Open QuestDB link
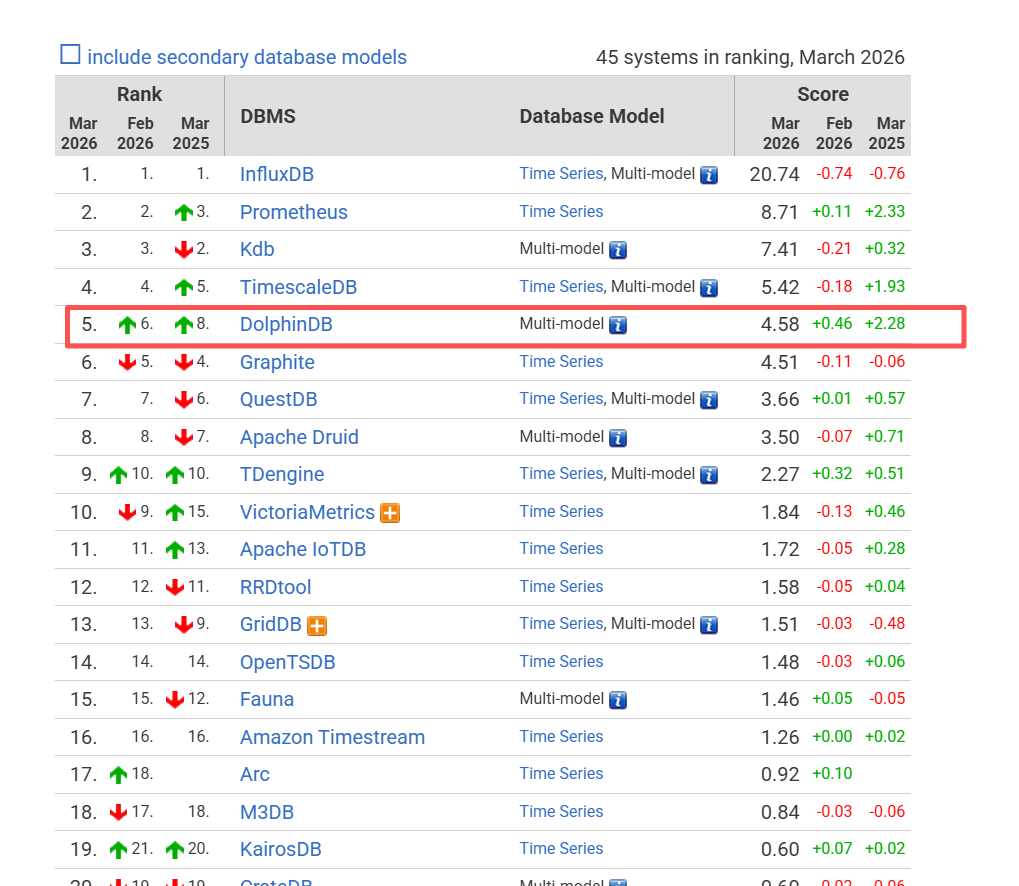 tap(279, 399)
